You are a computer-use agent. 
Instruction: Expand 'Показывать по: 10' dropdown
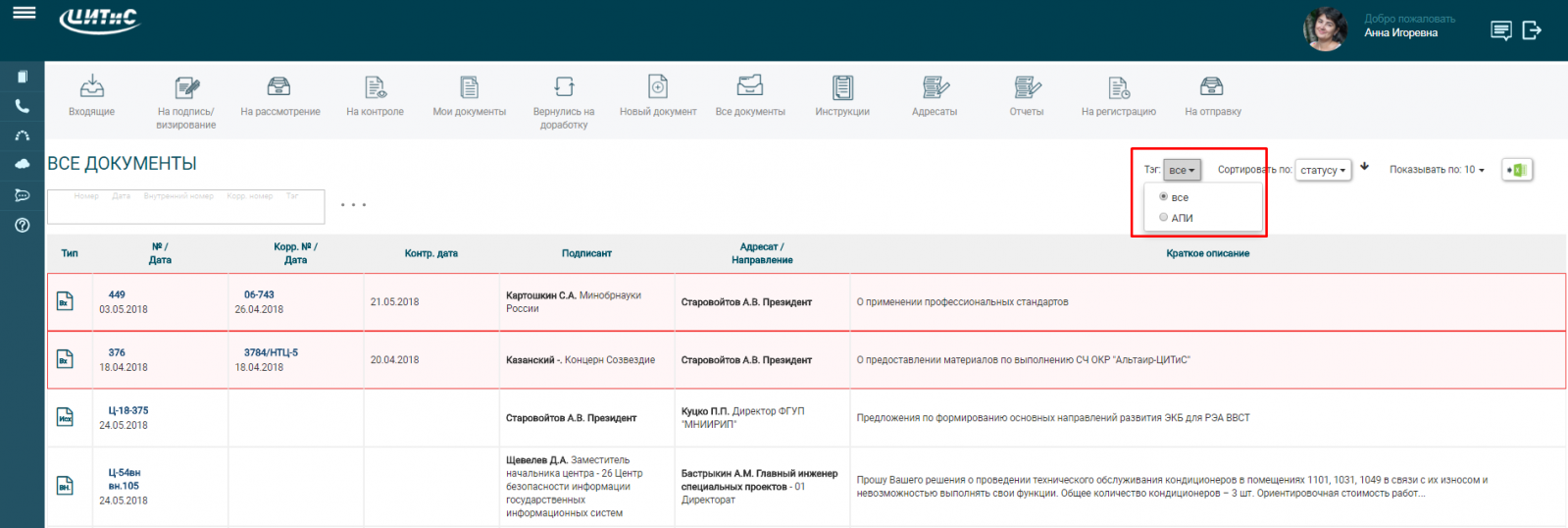click(x=1437, y=170)
